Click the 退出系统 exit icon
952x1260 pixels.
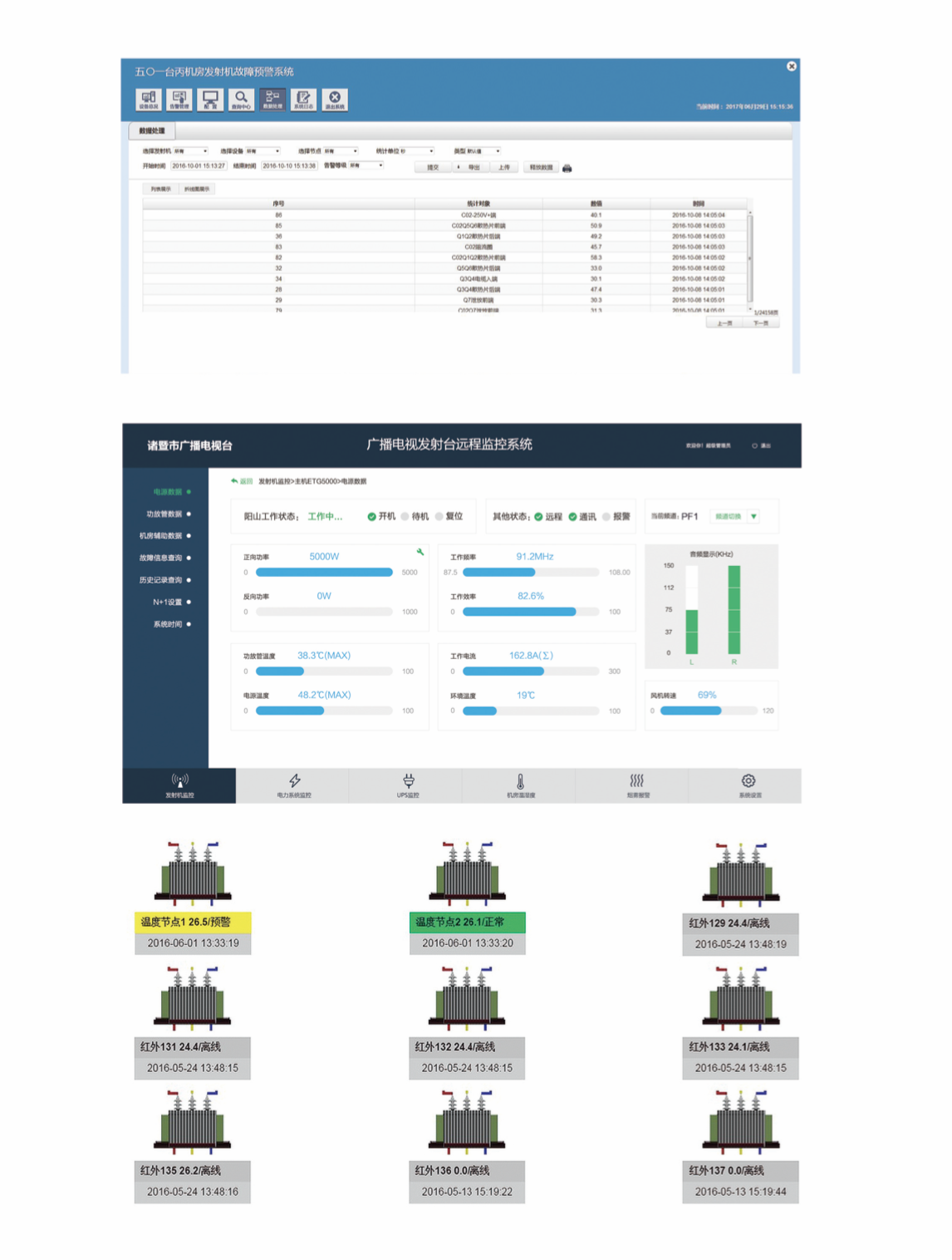(335, 100)
